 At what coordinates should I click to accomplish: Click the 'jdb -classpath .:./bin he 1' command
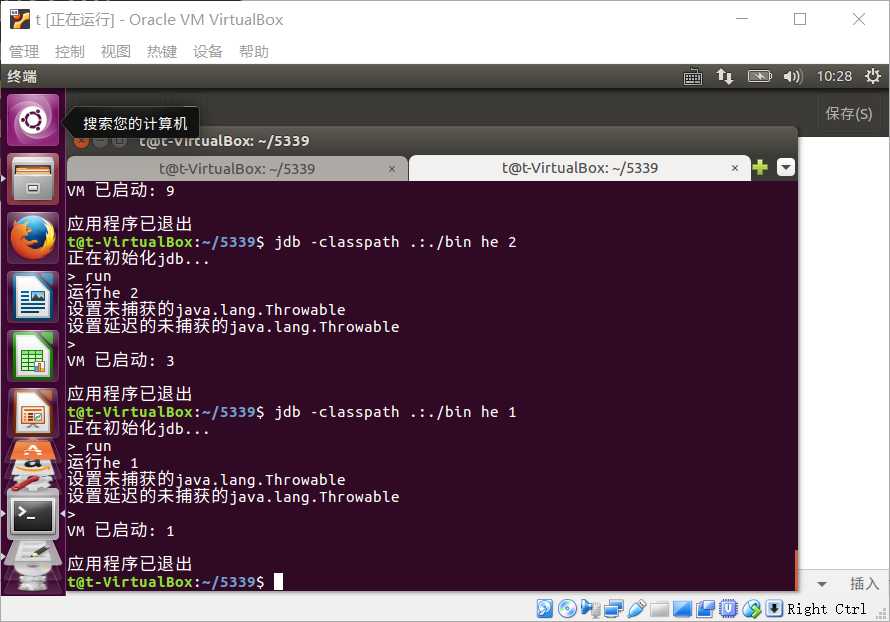pyautogui.click(x=396, y=412)
